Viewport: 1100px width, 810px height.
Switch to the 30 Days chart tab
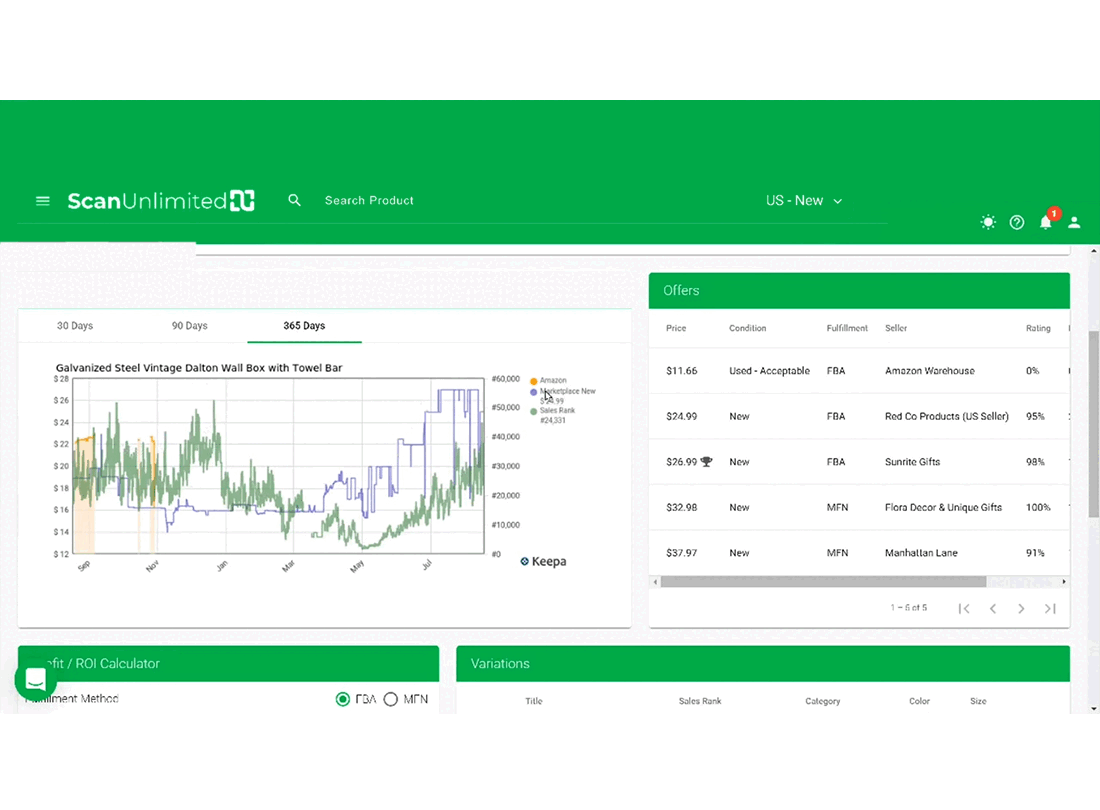[x=75, y=325]
